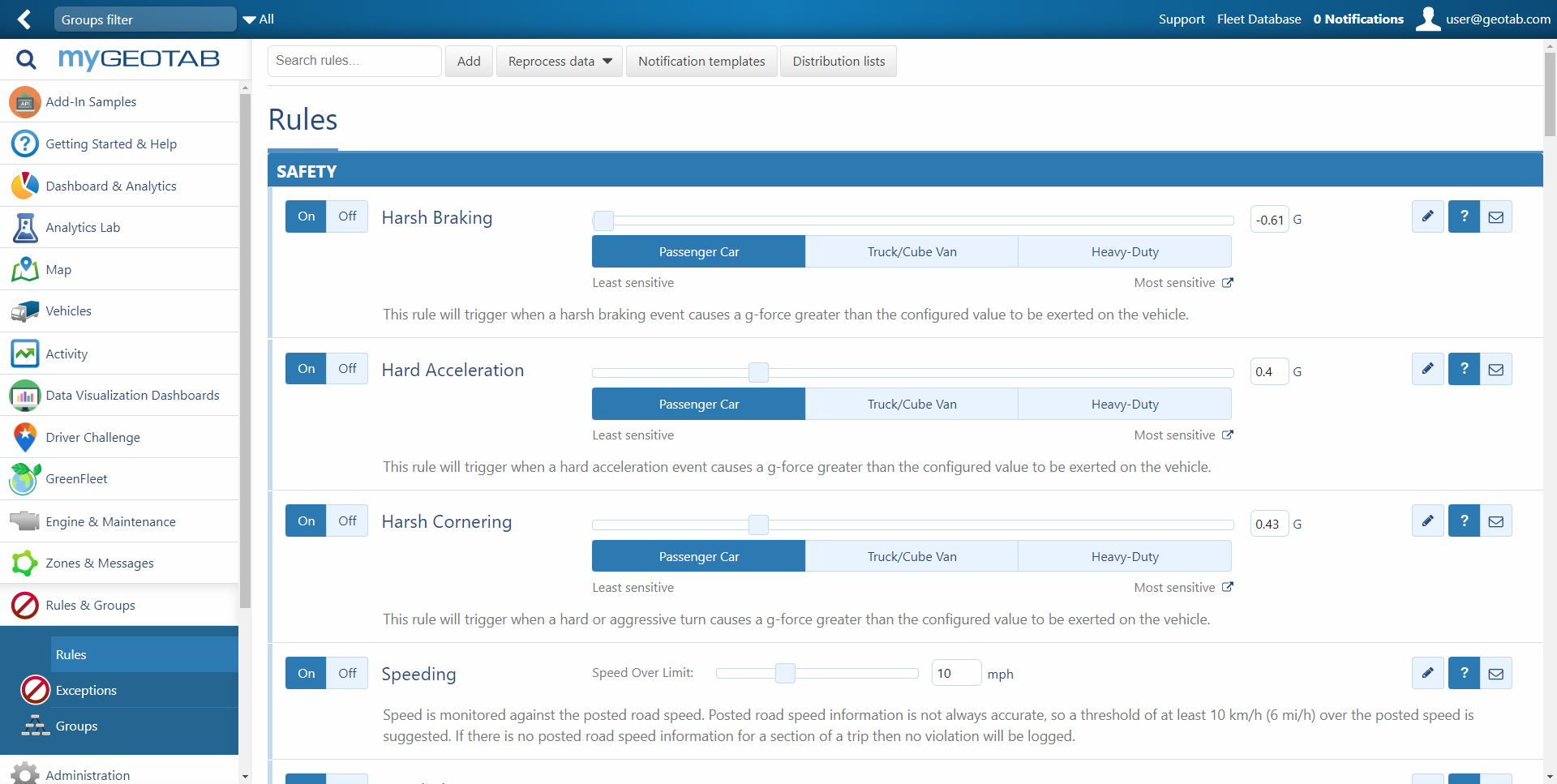Switch Hard Acceleration rule to On
Screen dimensions: 1557x784
pyautogui.click(x=306, y=369)
